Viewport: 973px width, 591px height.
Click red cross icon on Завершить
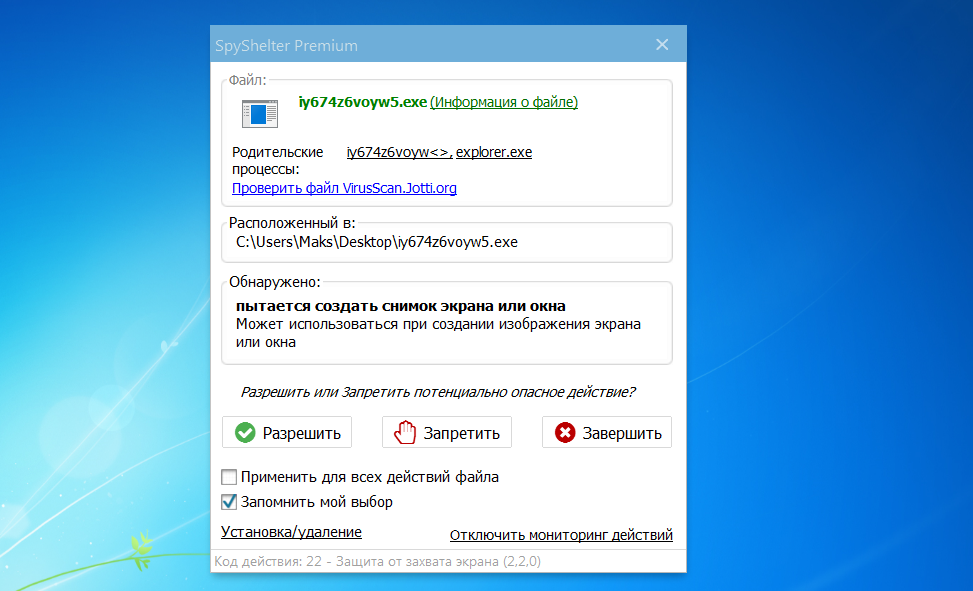click(x=565, y=433)
